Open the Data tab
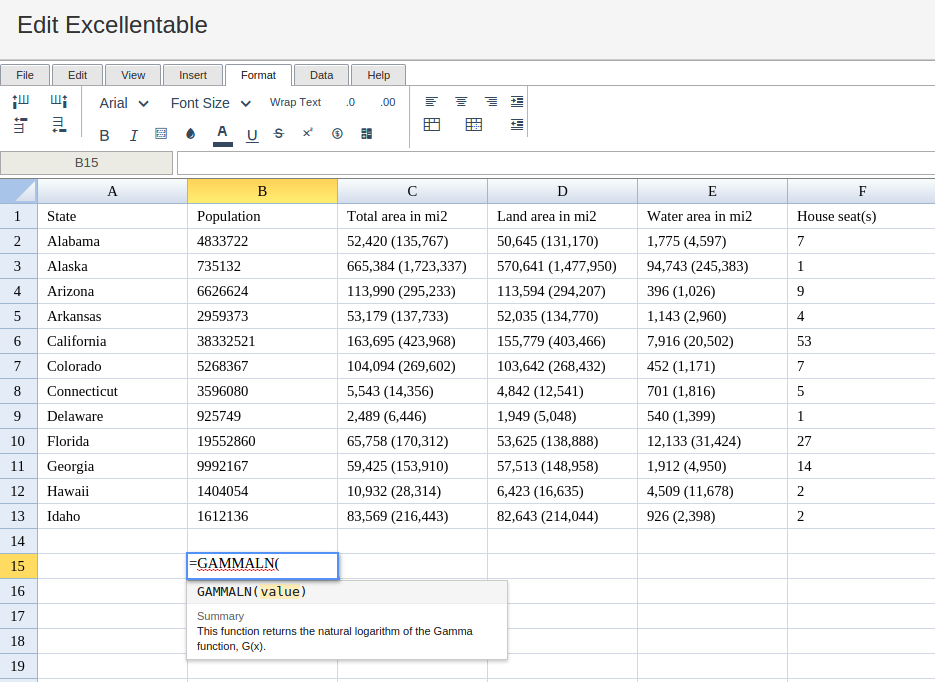The height and width of the screenshot is (682, 935). [x=321, y=75]
